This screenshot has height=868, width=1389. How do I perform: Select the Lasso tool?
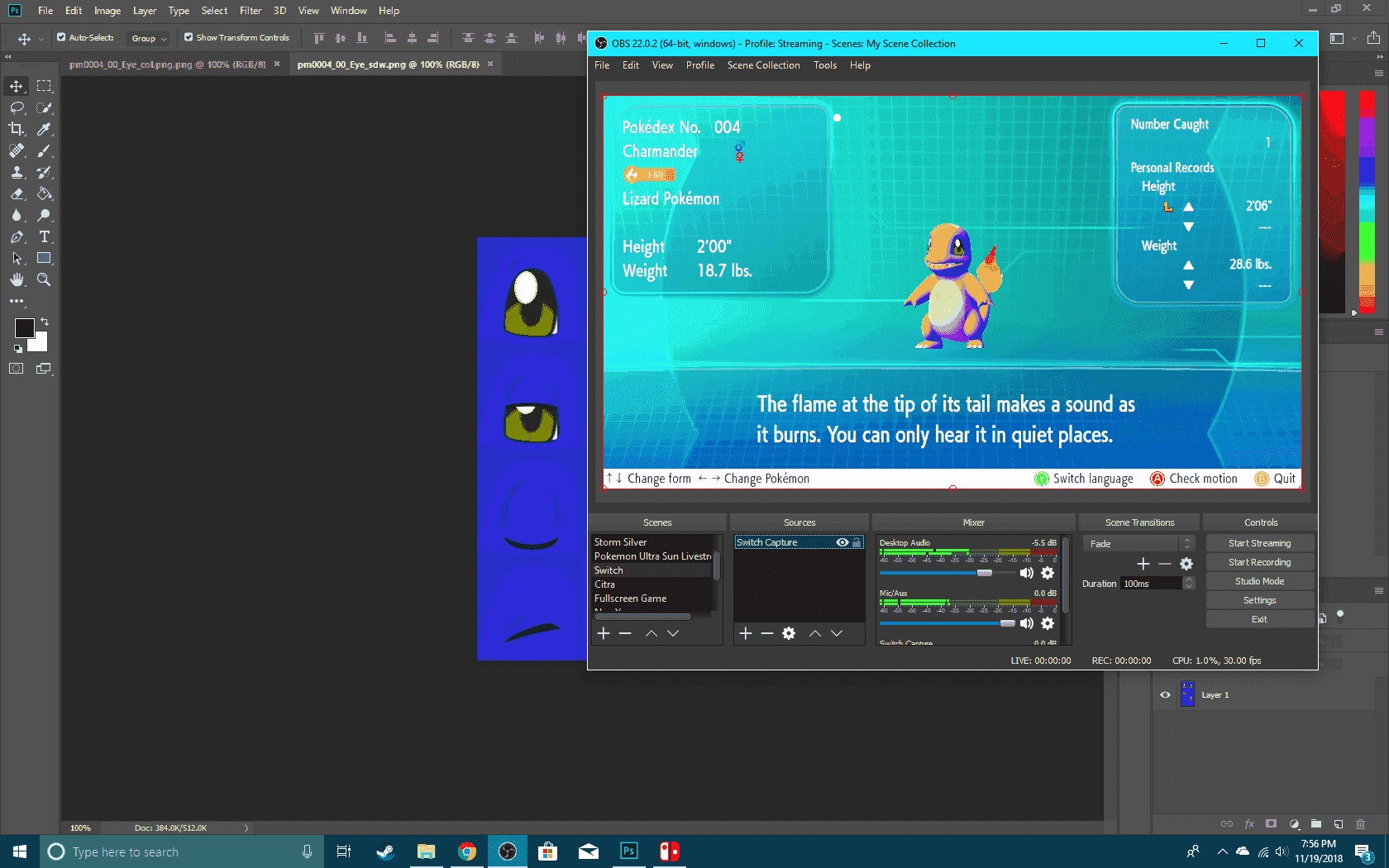17,107
